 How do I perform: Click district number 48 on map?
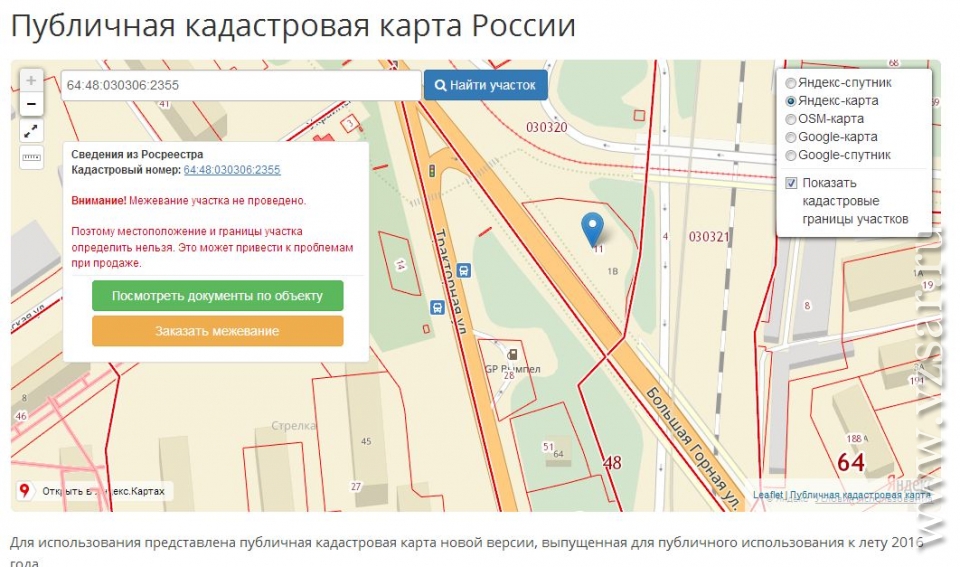click(x=612, y=463)
